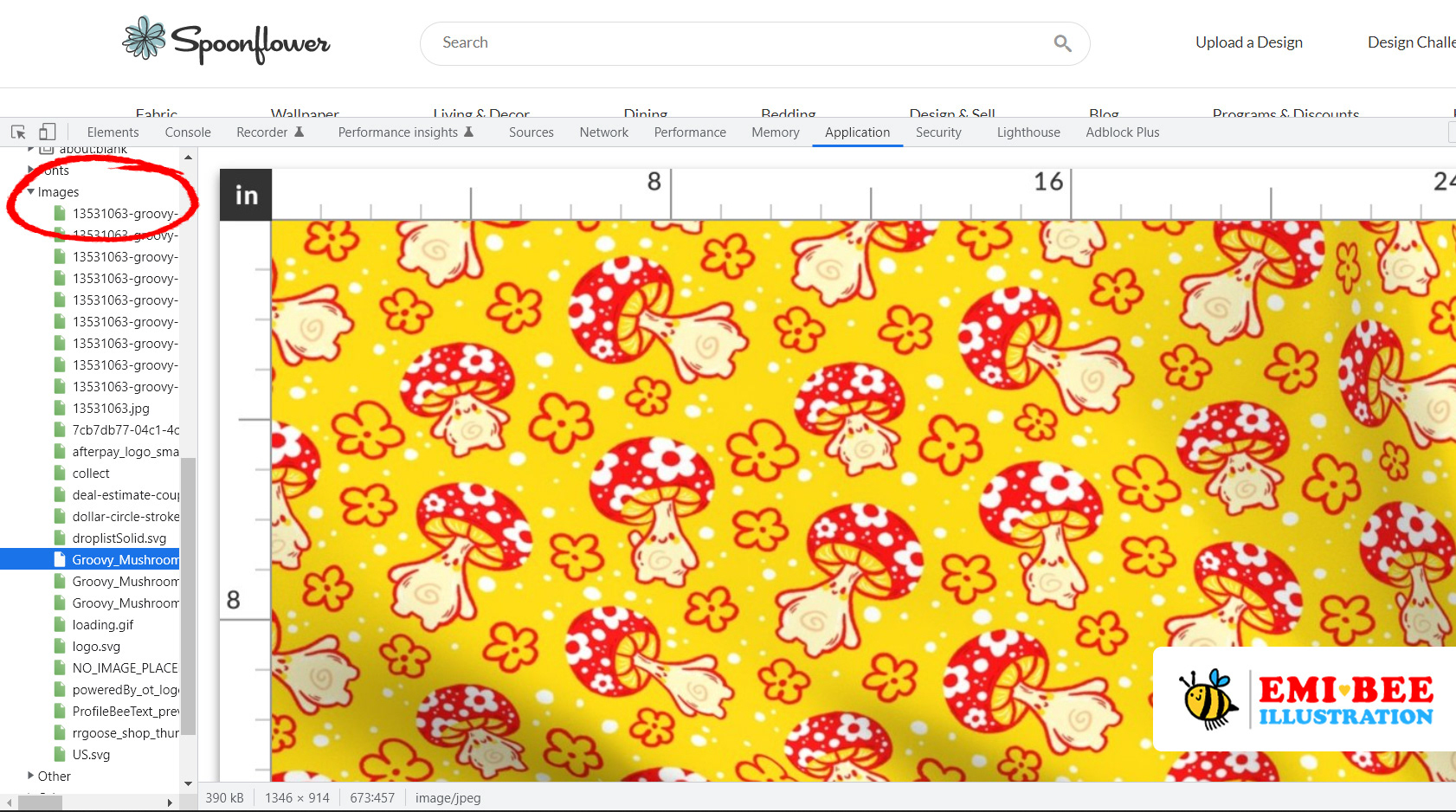Select the NO_IMAGE_PLACEHOLDER resource
1456x812 pixels.
point(126,667)
